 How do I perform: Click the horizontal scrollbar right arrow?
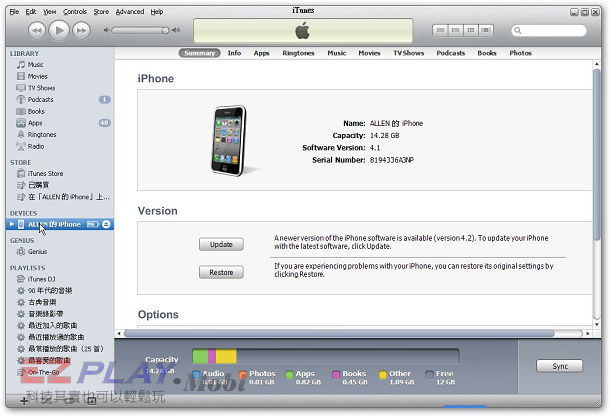[x=588, y=334]
